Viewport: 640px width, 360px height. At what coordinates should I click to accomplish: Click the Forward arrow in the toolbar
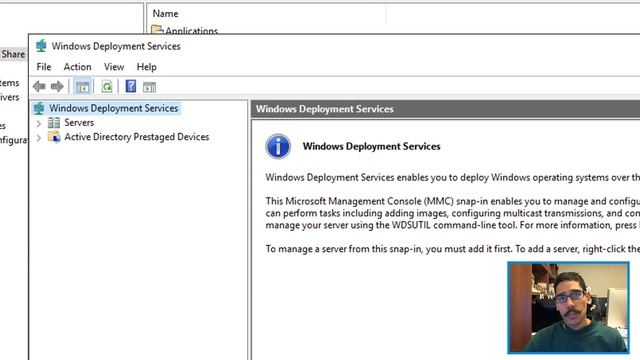pos(57,87)
